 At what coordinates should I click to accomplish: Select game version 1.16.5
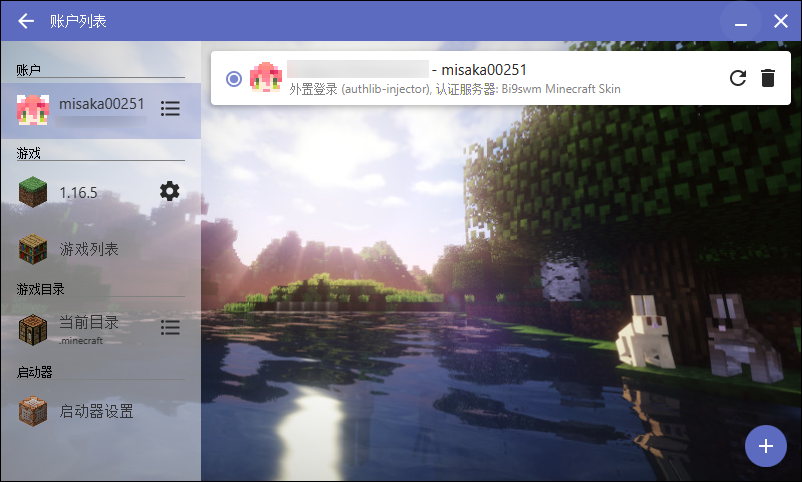click(101, 192)
